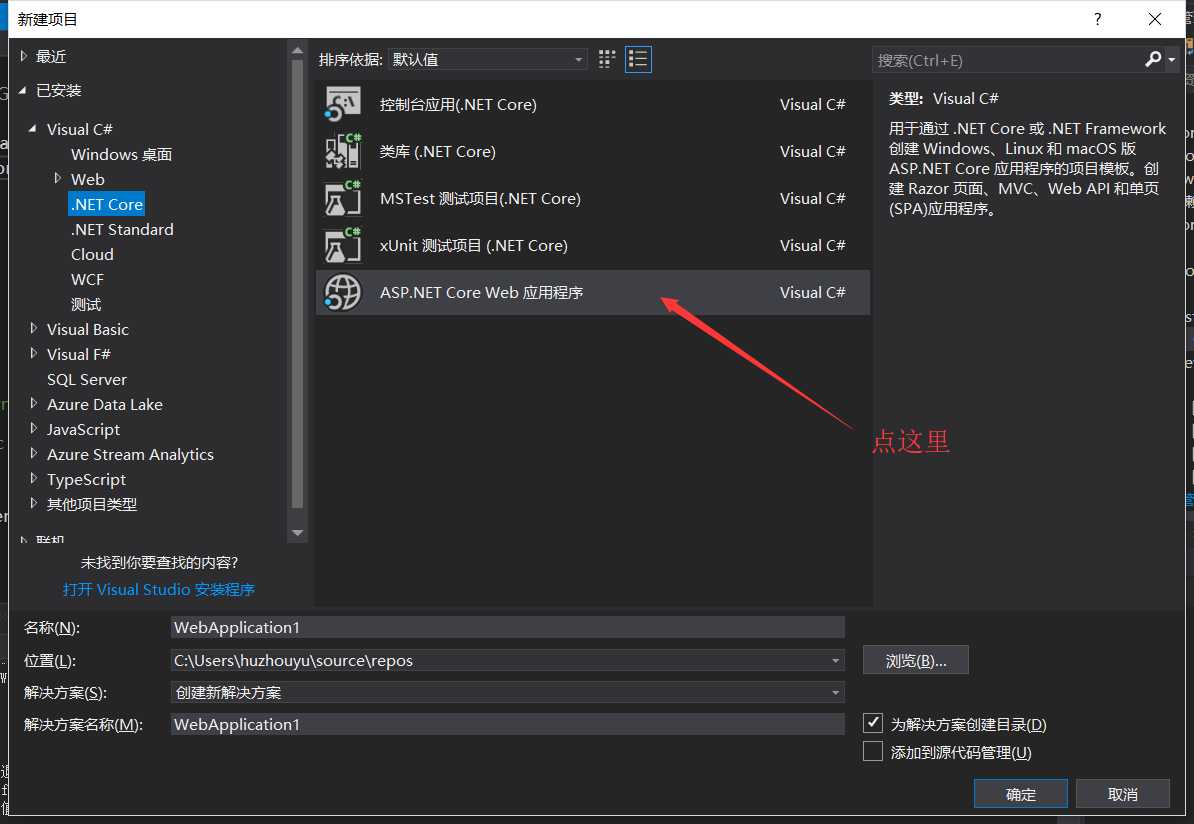Expand the TypeScript node
The width and height of the screenshot is (1194, 824).
click(33, 478)
